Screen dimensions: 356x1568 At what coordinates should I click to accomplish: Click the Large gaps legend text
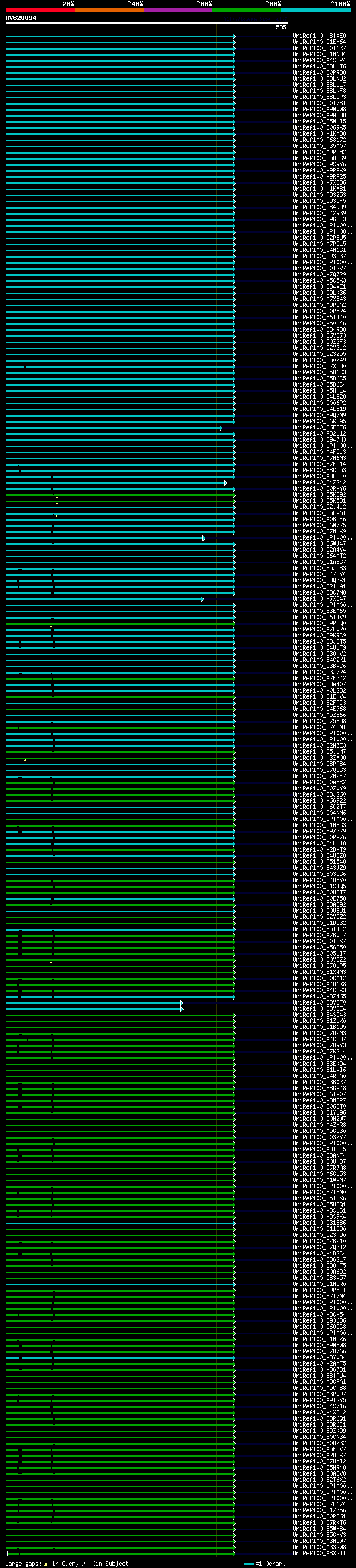click(x=68, y=1564)
